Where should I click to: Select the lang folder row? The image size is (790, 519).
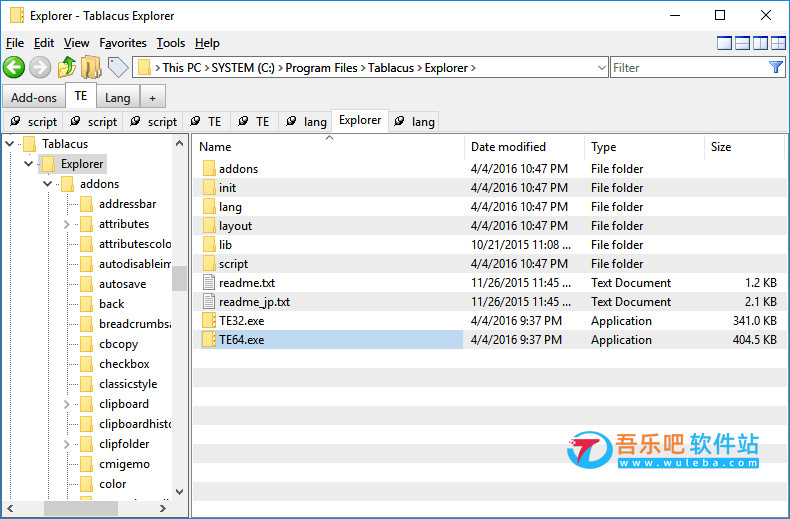pos(489,207)
